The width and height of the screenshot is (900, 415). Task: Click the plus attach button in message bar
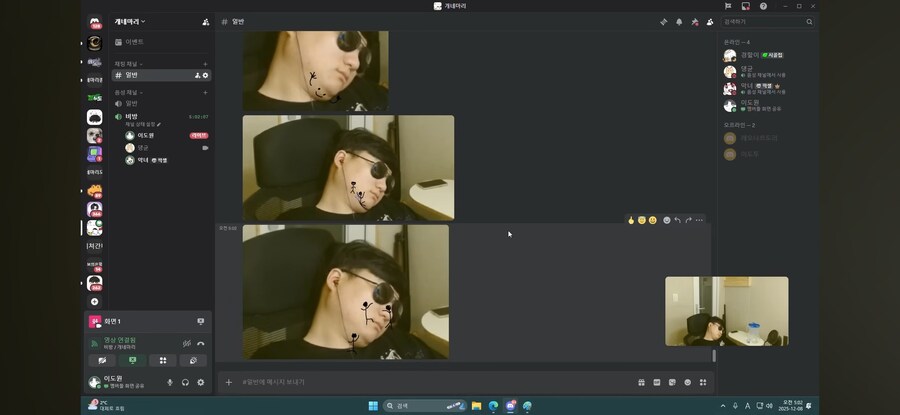point(228,382)
